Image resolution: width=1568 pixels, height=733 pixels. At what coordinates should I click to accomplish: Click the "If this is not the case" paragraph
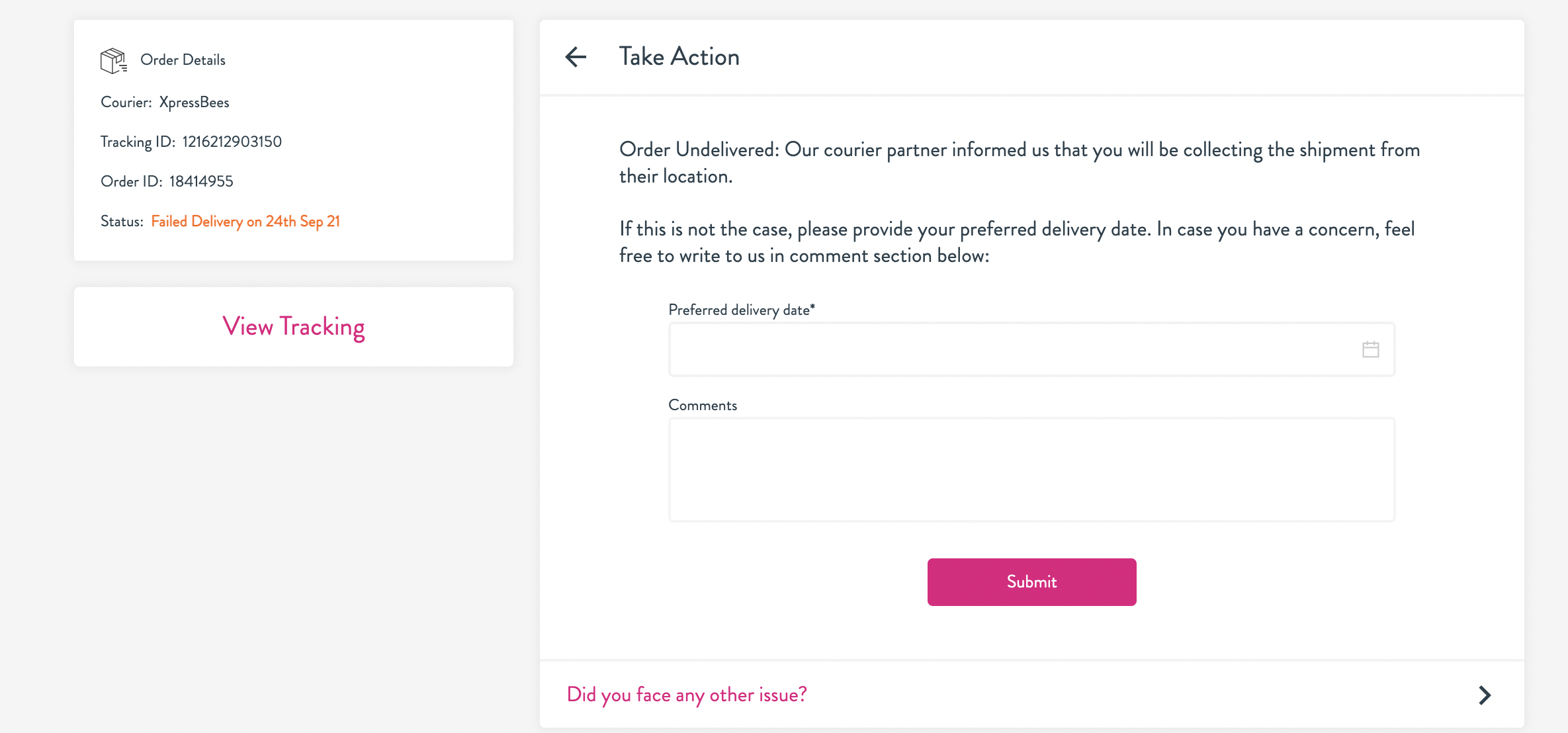coord(1016,242)
